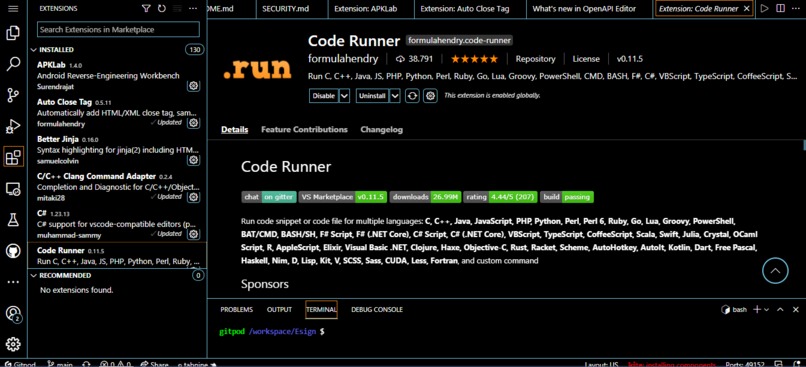Open the Disable button dropdown arrow
Image resolution: width=806 pixels, height=367 pixels.
tap(344, 96)
